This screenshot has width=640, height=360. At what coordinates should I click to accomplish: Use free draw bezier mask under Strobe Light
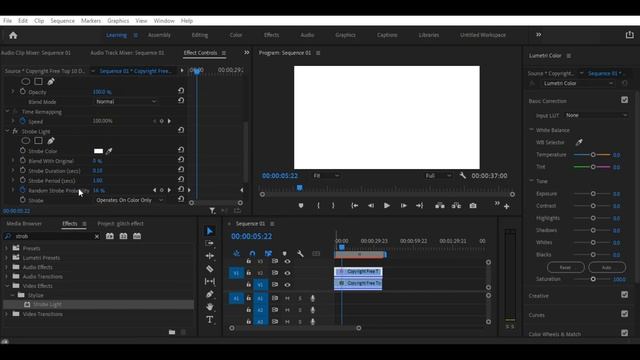51,141
